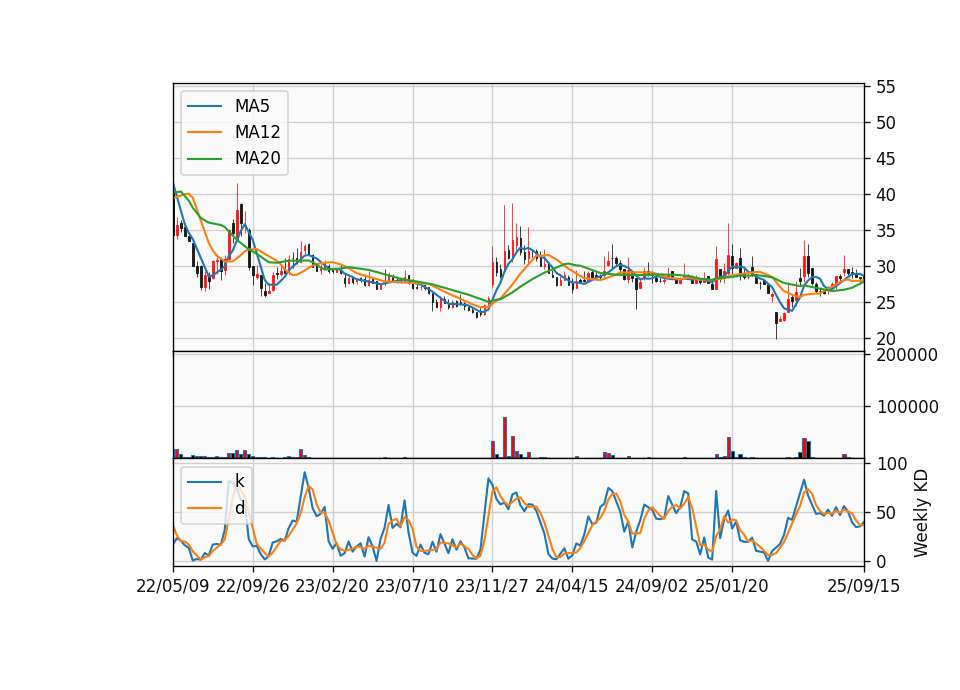
Task: Click the 24/04/15 date label
Action: tap(572, 586)
